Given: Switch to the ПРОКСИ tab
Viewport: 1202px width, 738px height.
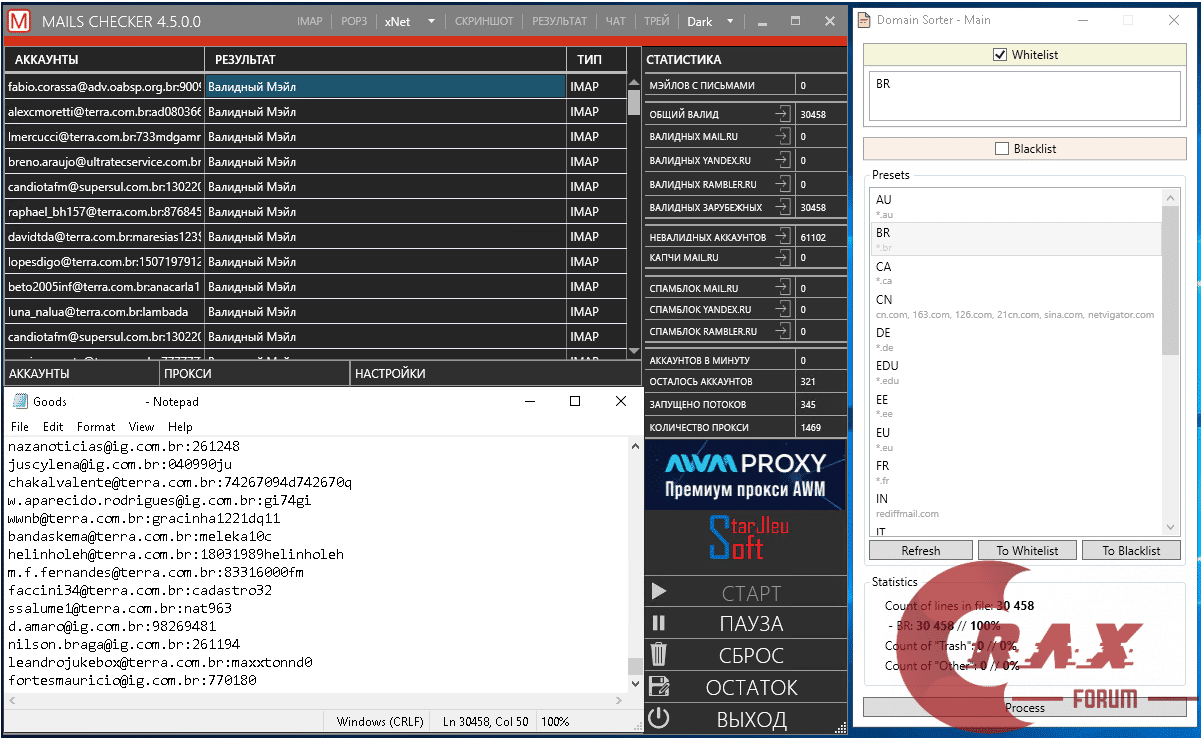Looking at the screenshot, I should tap(255, 373).
